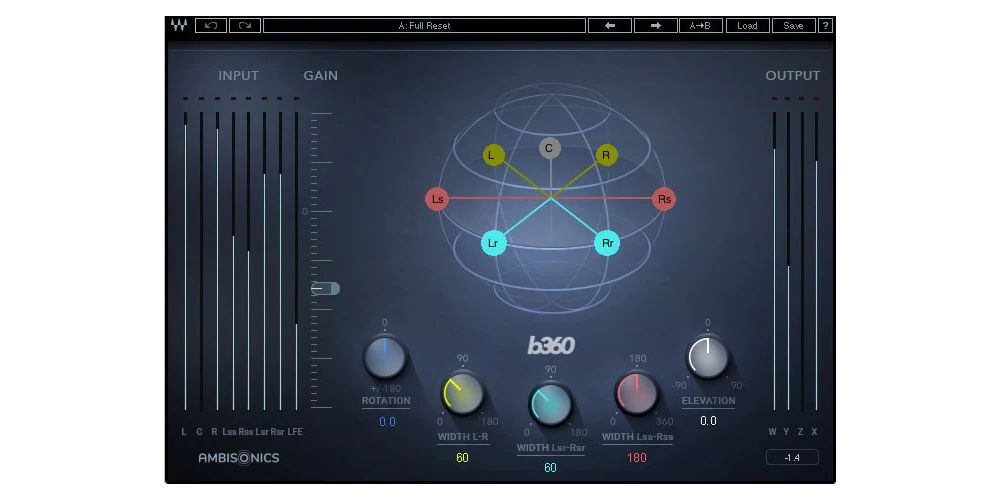Click the GAIN heading

tap(321, 75)
